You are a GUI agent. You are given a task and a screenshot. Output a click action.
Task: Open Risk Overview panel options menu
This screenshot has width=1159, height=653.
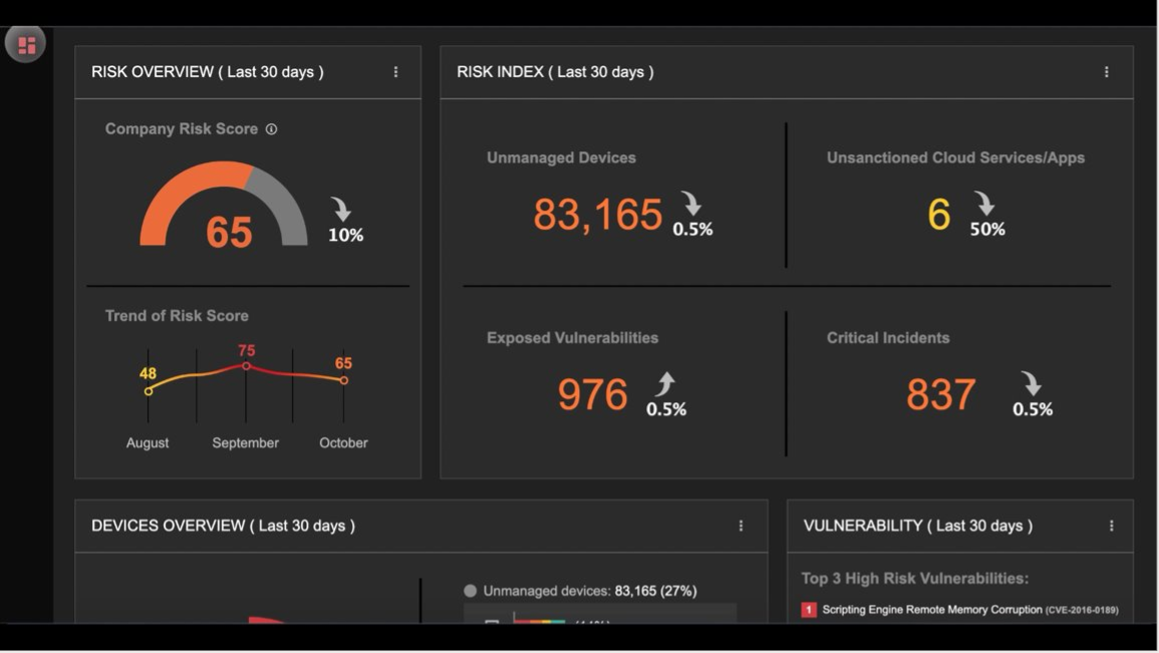(395, 72)
